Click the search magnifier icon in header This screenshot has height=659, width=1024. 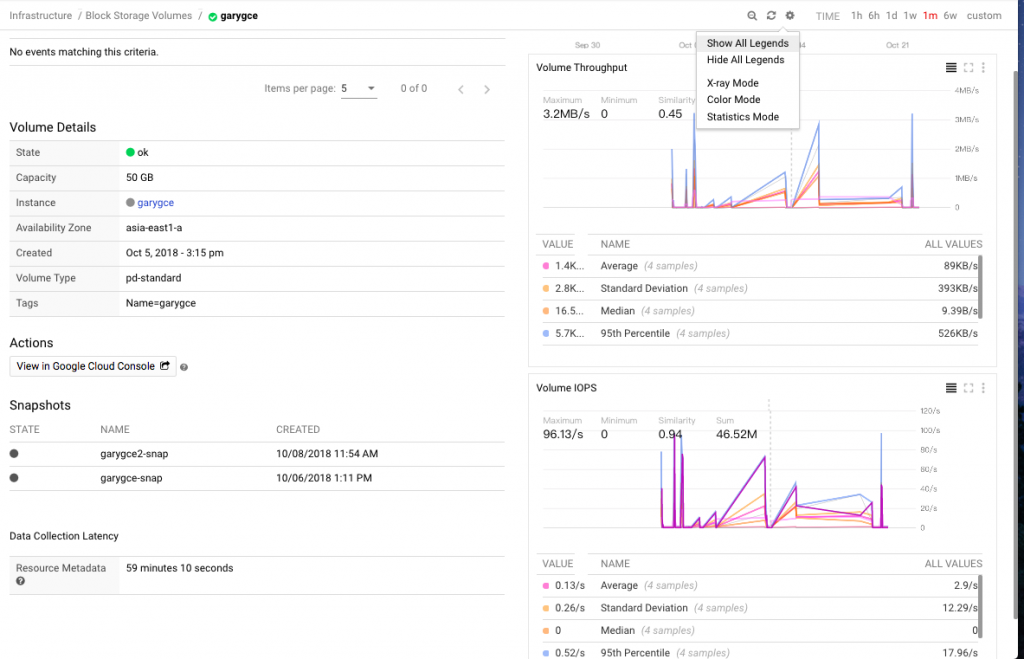tap(752, 16)
